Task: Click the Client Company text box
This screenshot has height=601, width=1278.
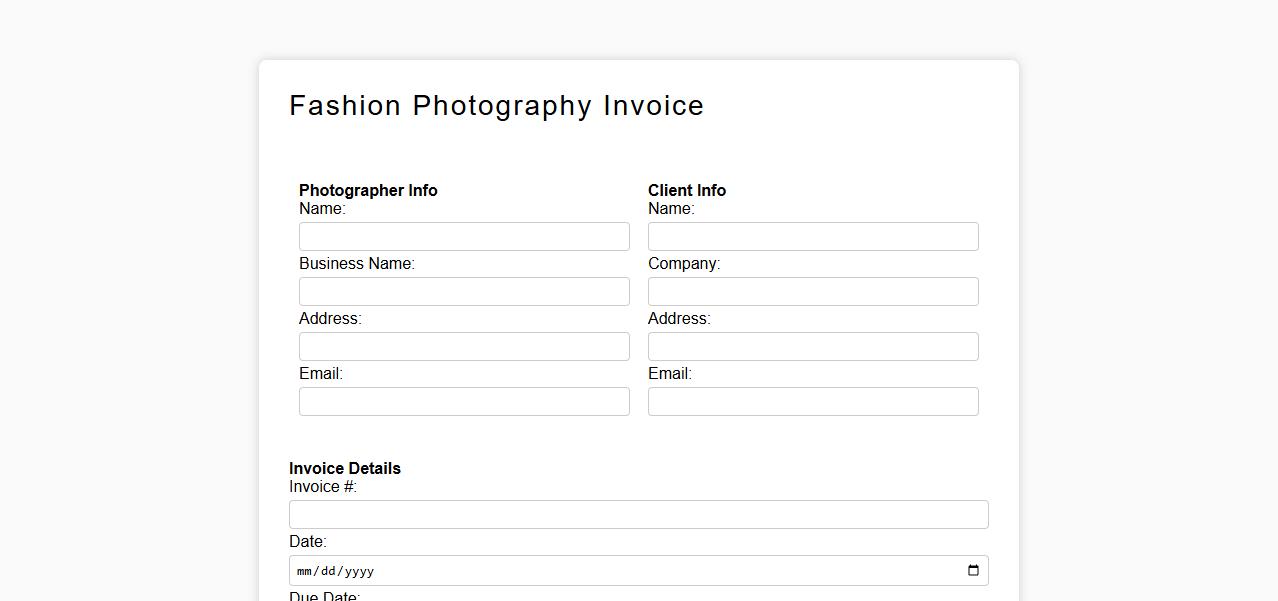Action: [x=813, y=292]
